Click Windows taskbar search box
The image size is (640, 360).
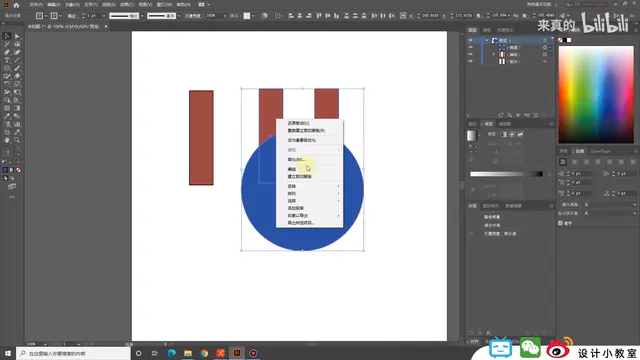(x=73, y=353)
